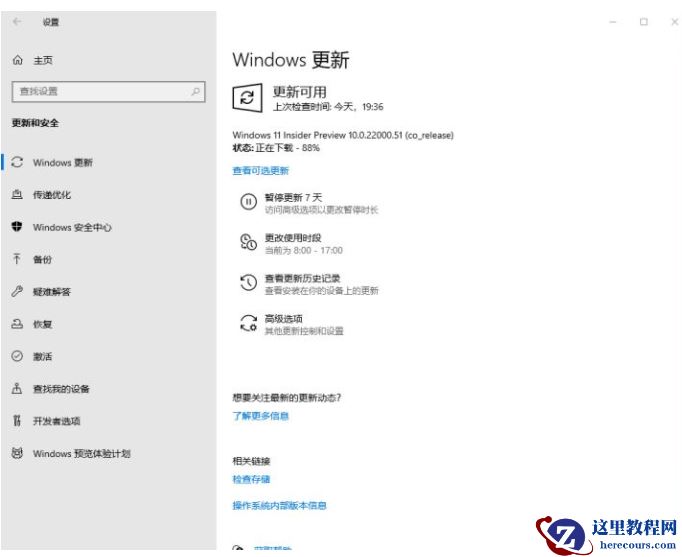Click the back arrow in Settings title bar

pos(17,21)
